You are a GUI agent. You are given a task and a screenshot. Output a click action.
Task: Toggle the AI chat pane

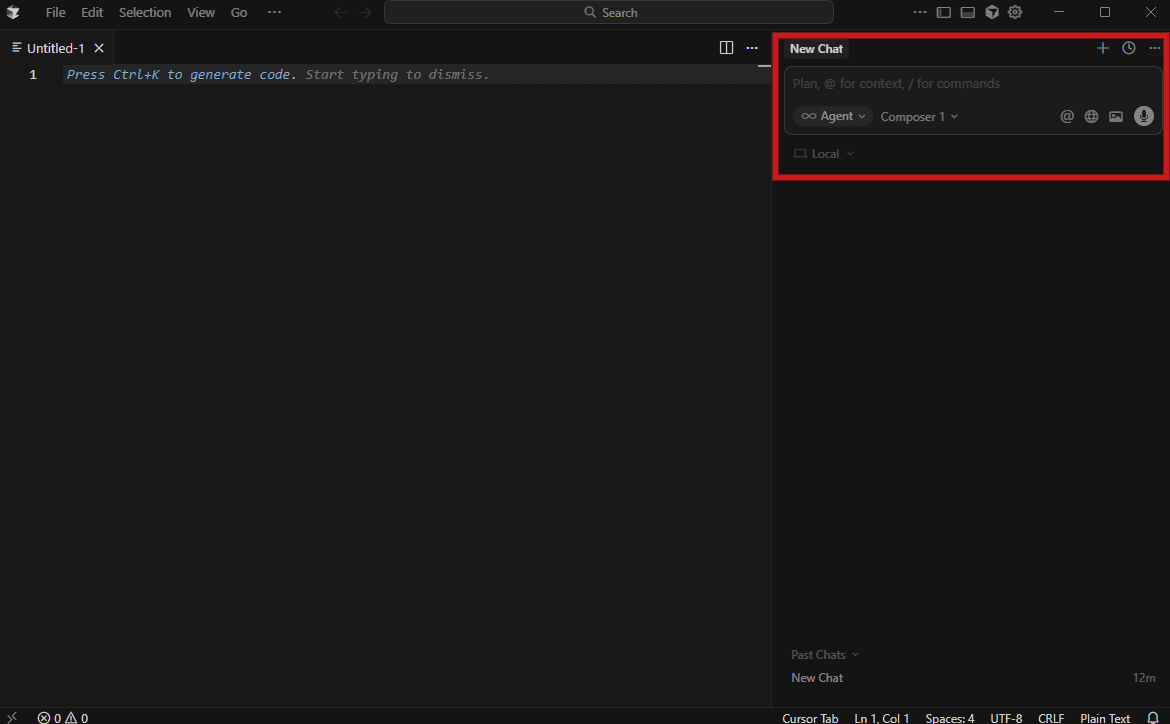[992, 12]
